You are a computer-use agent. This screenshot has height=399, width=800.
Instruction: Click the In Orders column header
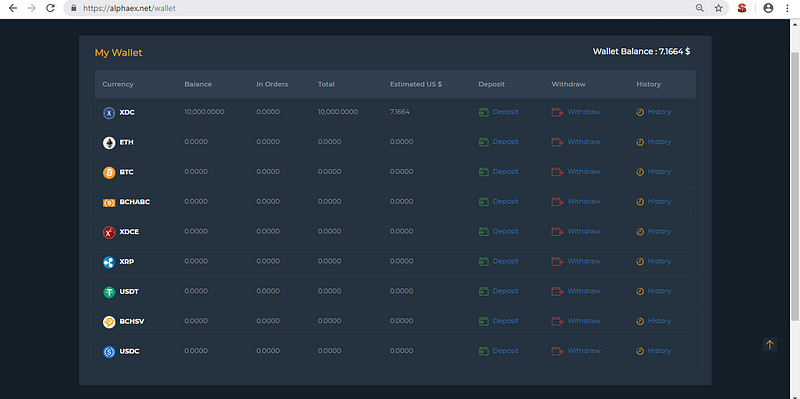(x=272, y=84)
